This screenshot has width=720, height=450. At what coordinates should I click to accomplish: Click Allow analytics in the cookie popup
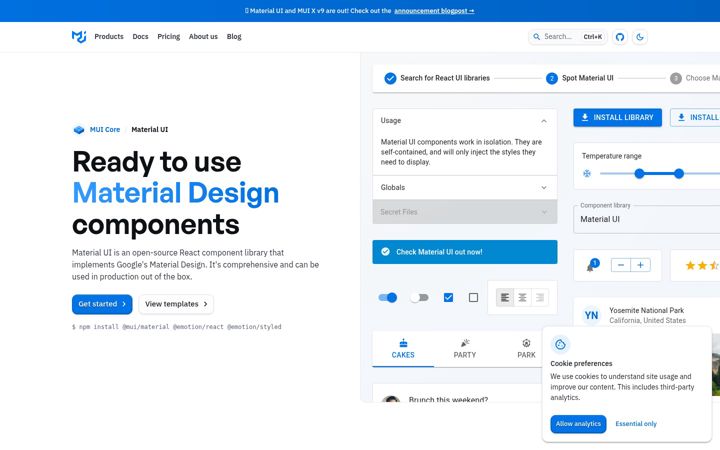pyautogui.click(x=578, y=424)
